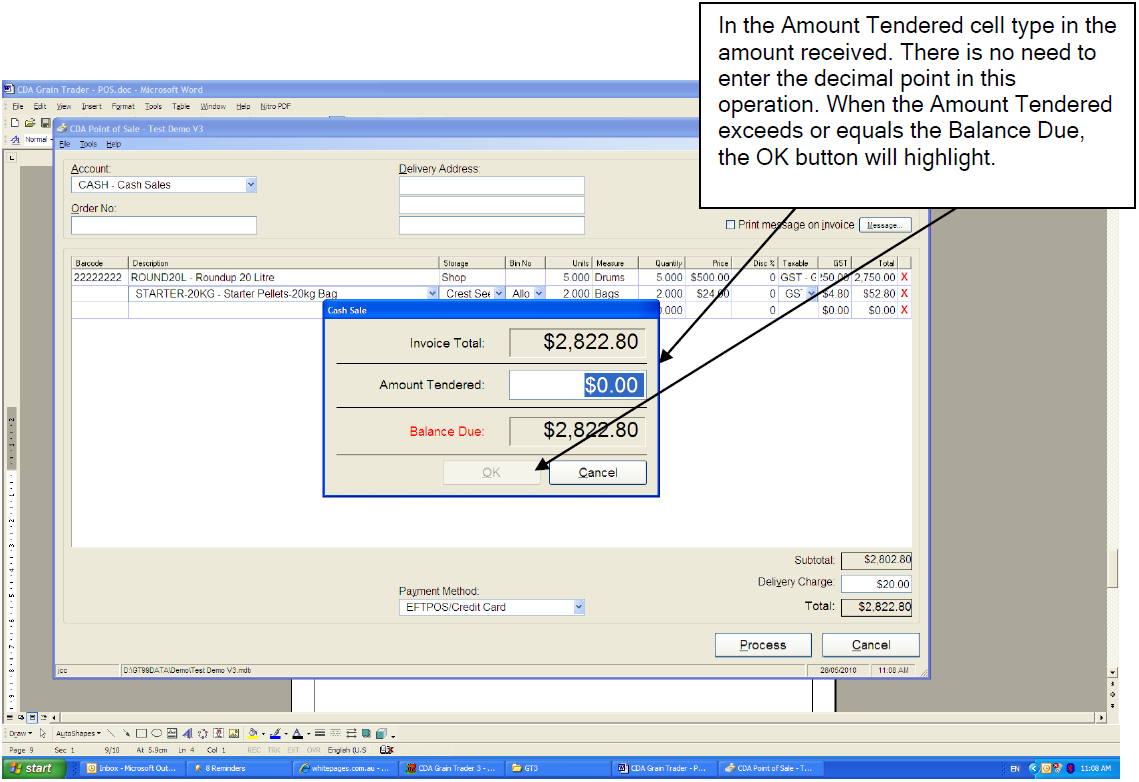Enable Print message on invoice checkbox
Screen dimensions: 1139x782
click(730, 225)
